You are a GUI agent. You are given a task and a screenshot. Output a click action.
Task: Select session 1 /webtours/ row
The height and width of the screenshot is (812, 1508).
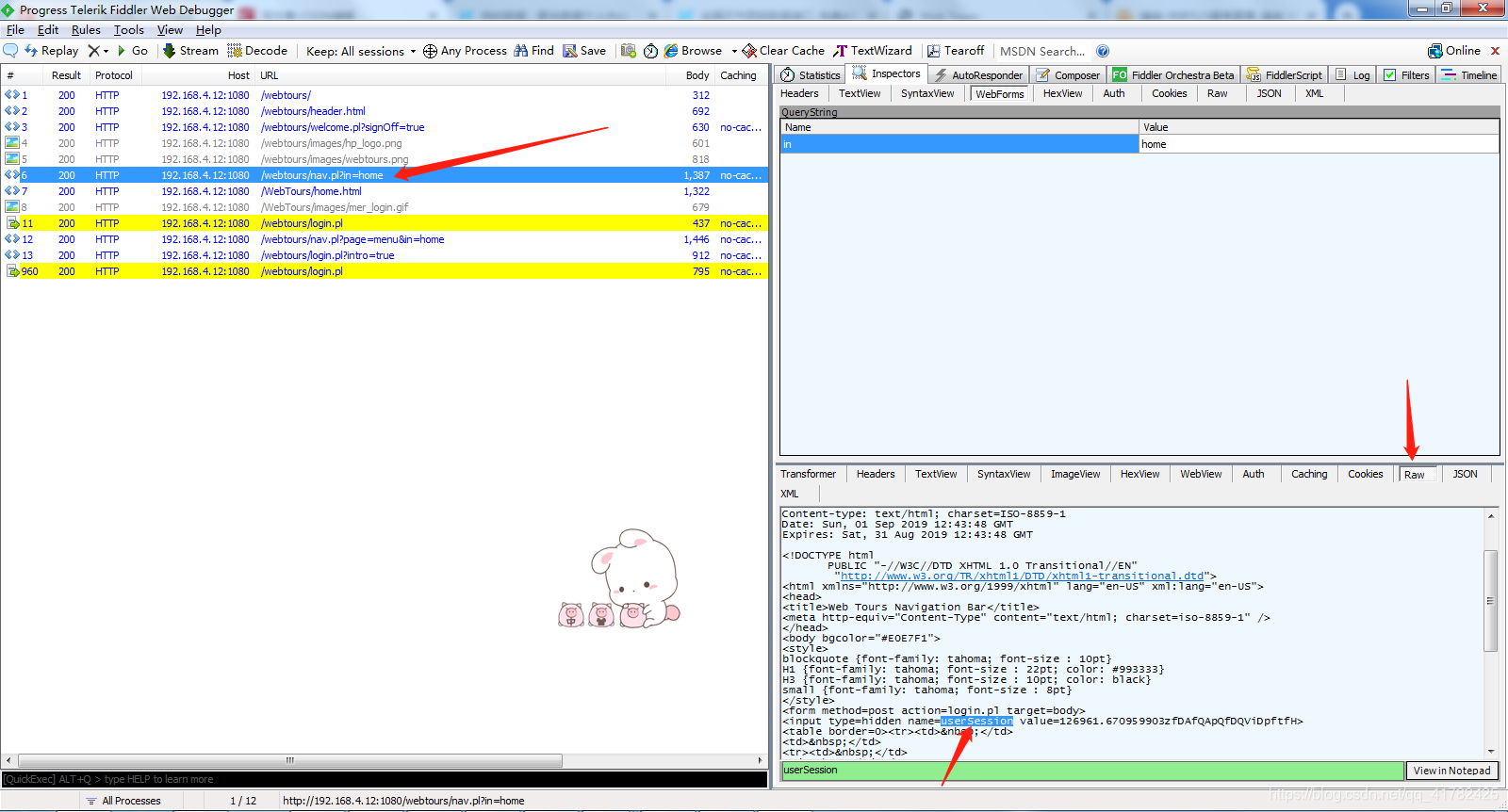pos(385,95)
